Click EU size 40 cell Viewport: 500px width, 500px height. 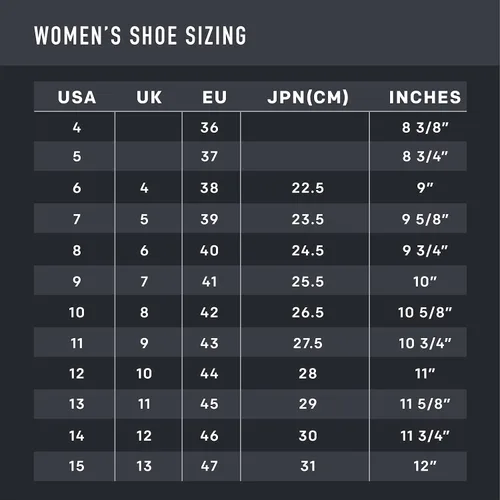point(209,251)
